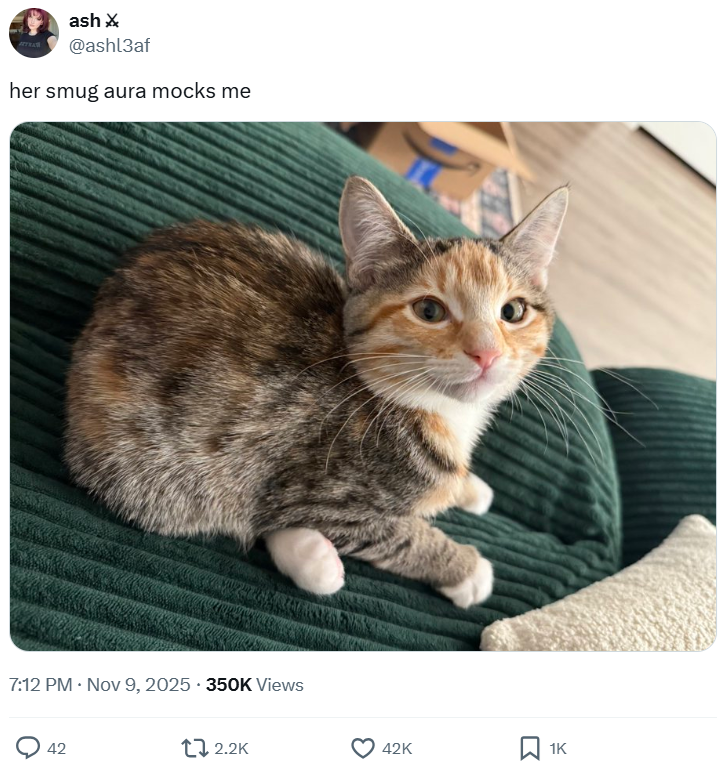Click the Views label in the tweet footer

[x=280, y=685]
